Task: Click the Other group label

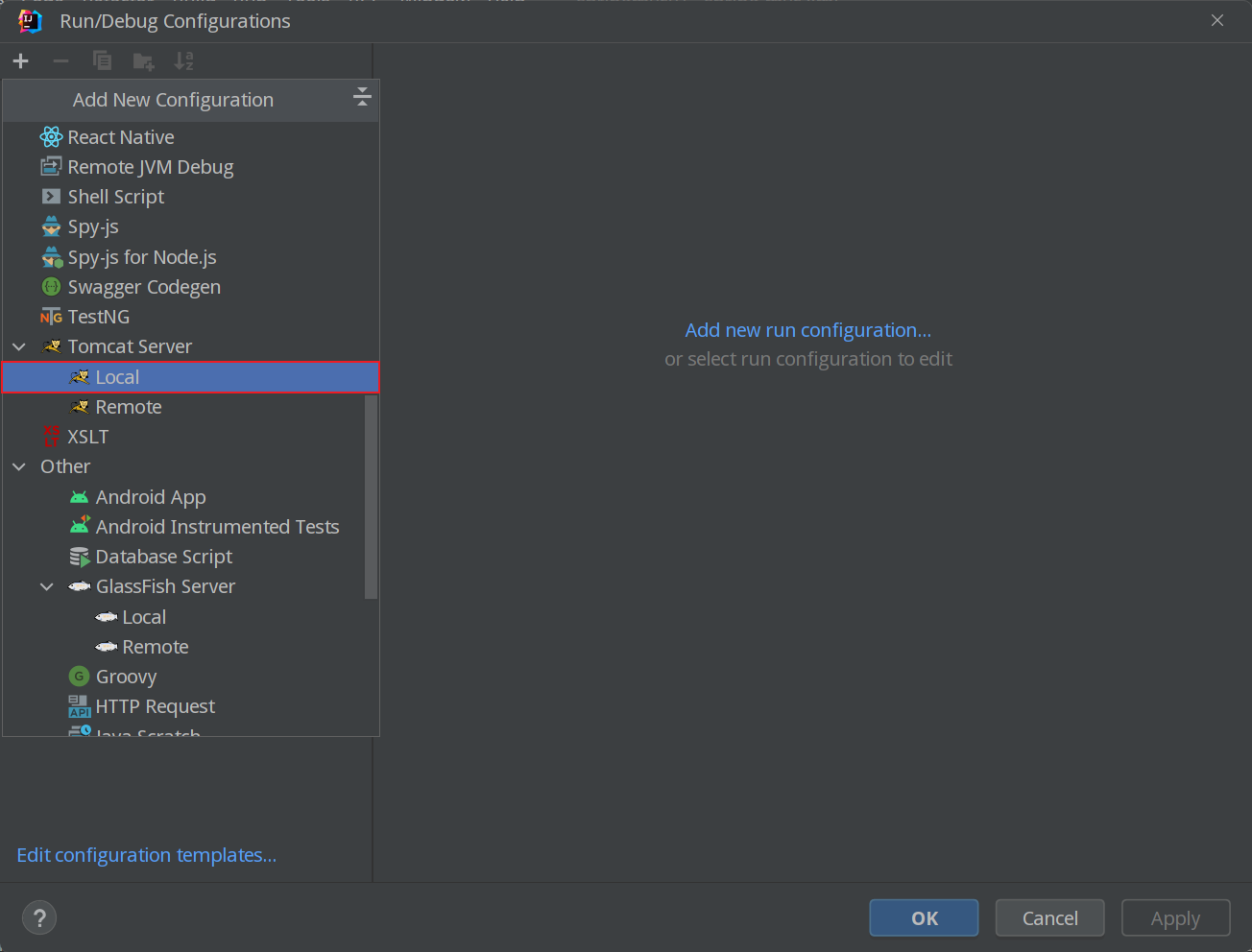Action: pyautogui.click(x=65, y=466)
